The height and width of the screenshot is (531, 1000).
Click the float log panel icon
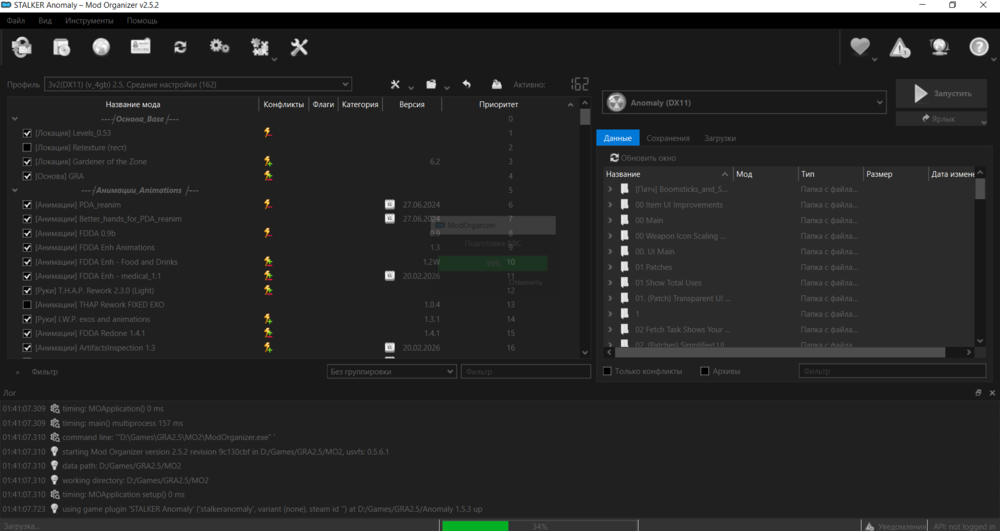[x=978, y=393]
